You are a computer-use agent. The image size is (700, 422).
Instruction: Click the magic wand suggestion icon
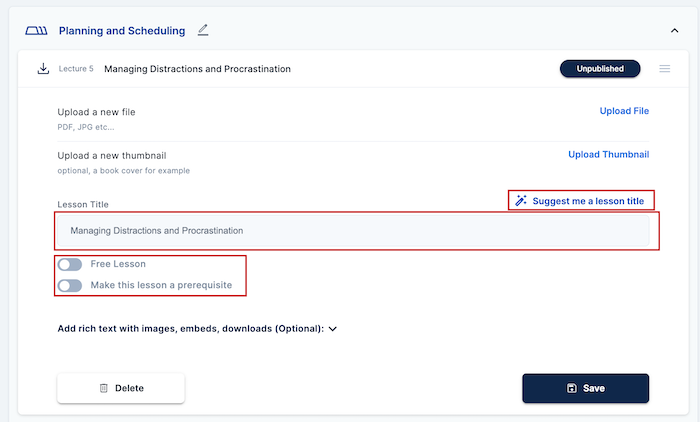pyautogui.click(x=521, y=201)
